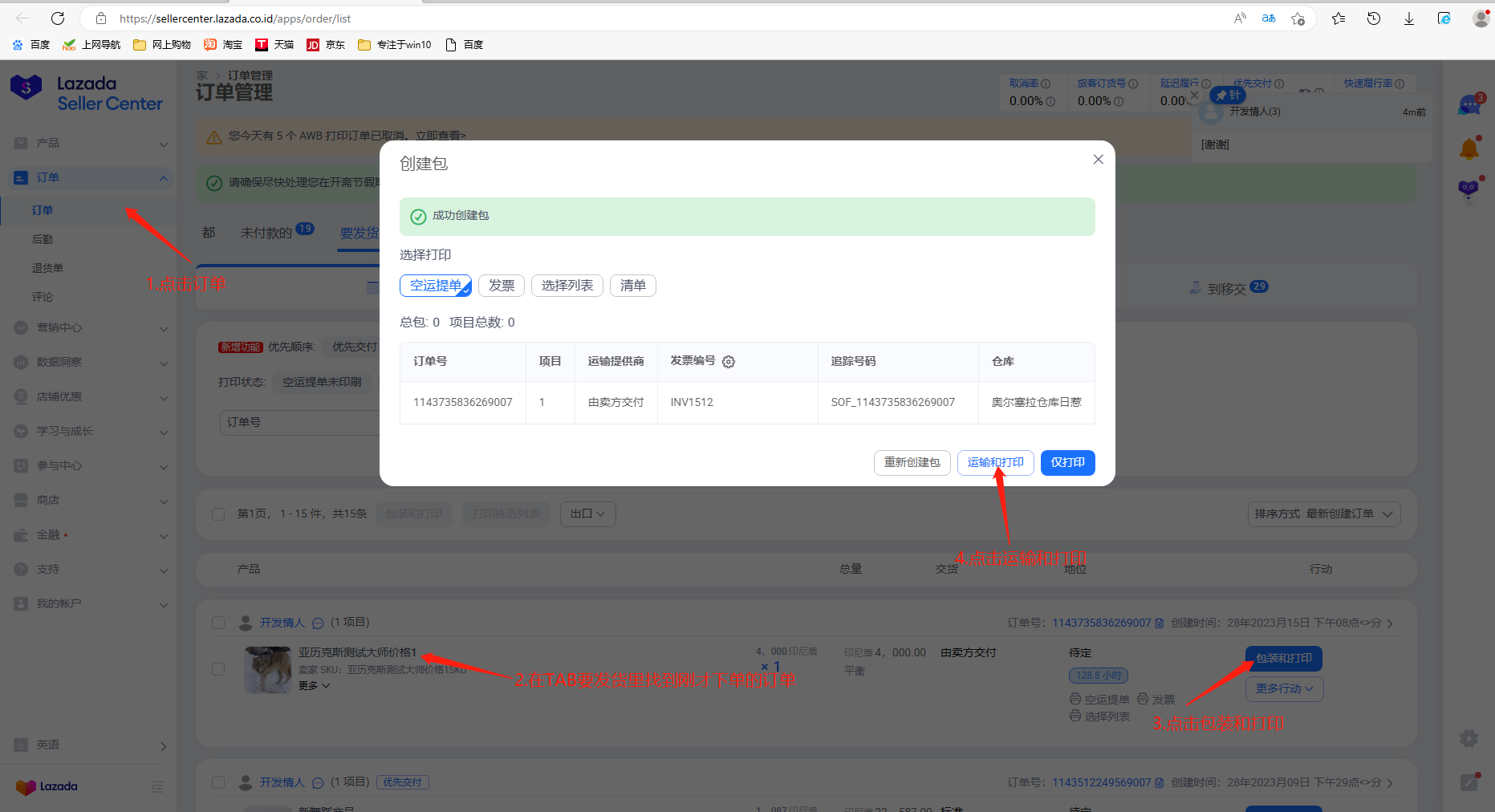Copy order number 1143735836269007 icon

pos(1160,623)
